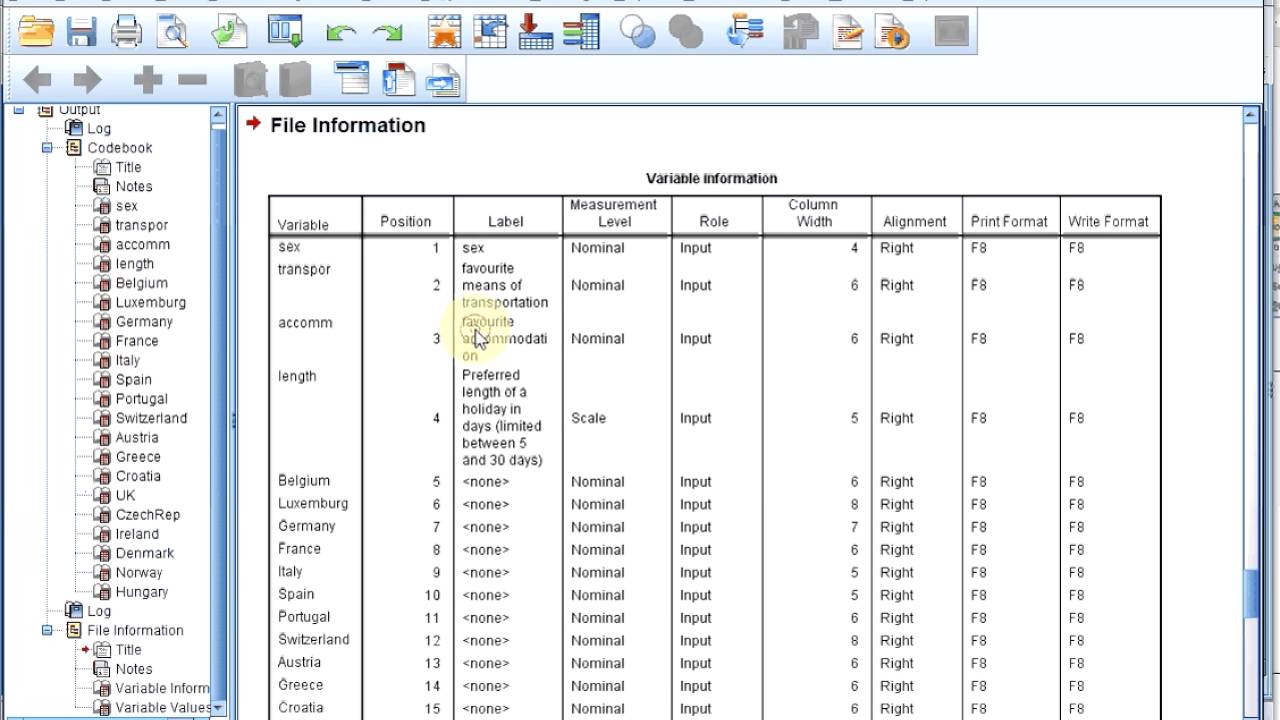Select Luxemburg in the outline pane
The height and width of the screenshot is (720, 1280).
pos(150,303)
